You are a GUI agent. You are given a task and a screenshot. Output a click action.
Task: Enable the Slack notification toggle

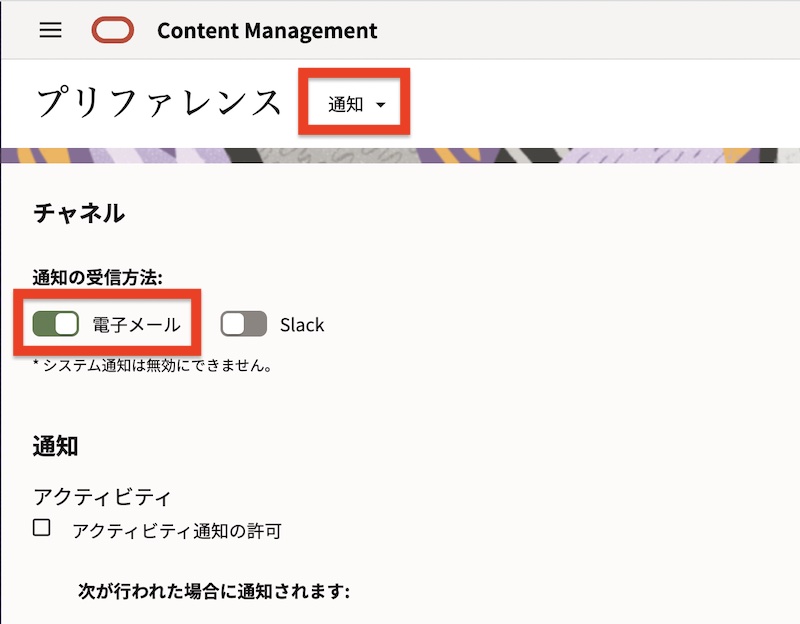click(x=244, y=324)
